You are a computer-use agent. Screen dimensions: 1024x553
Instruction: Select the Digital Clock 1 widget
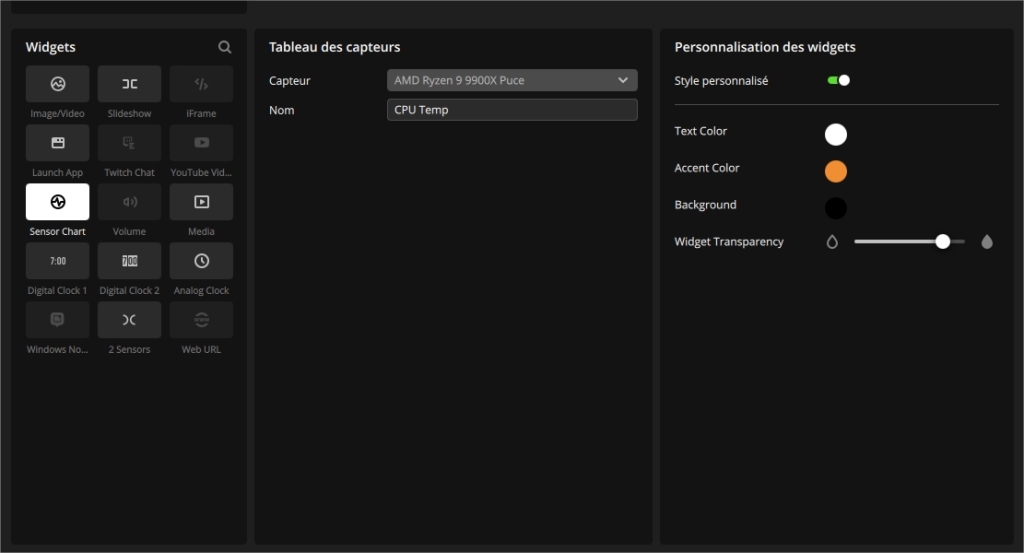[58, 261]
